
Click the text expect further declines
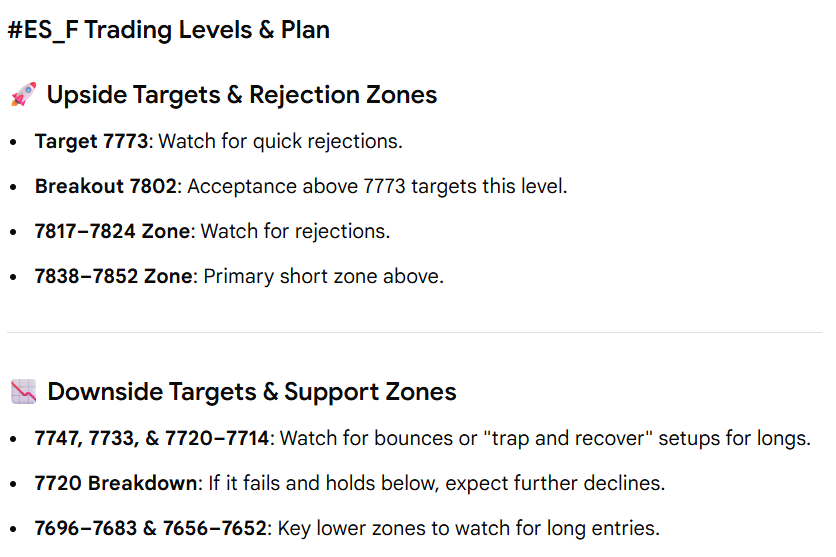pos(555,483)
